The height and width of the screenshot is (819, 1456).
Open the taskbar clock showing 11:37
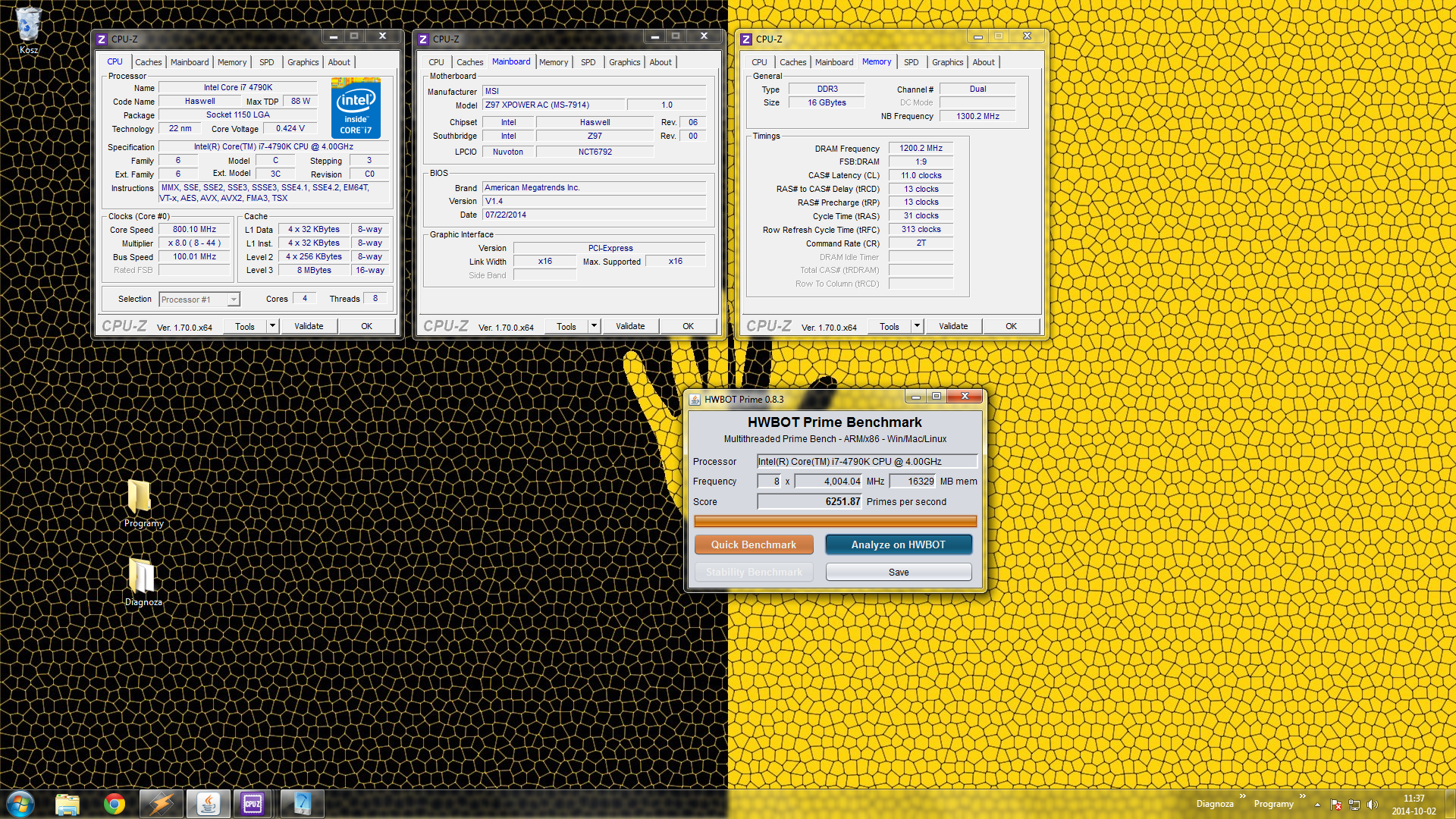(1414, 805)
